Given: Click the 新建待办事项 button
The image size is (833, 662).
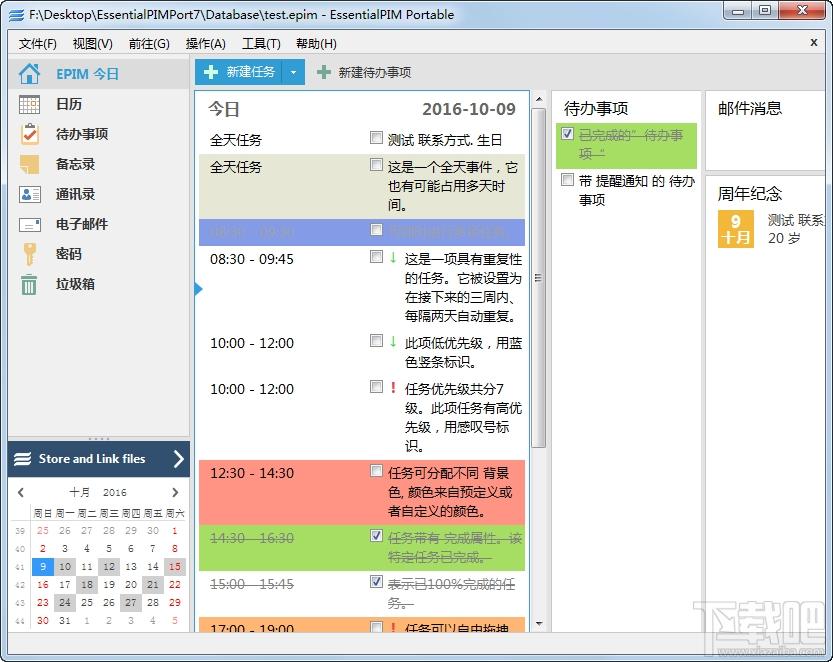Looking at the screenshot, I should 364,72.
